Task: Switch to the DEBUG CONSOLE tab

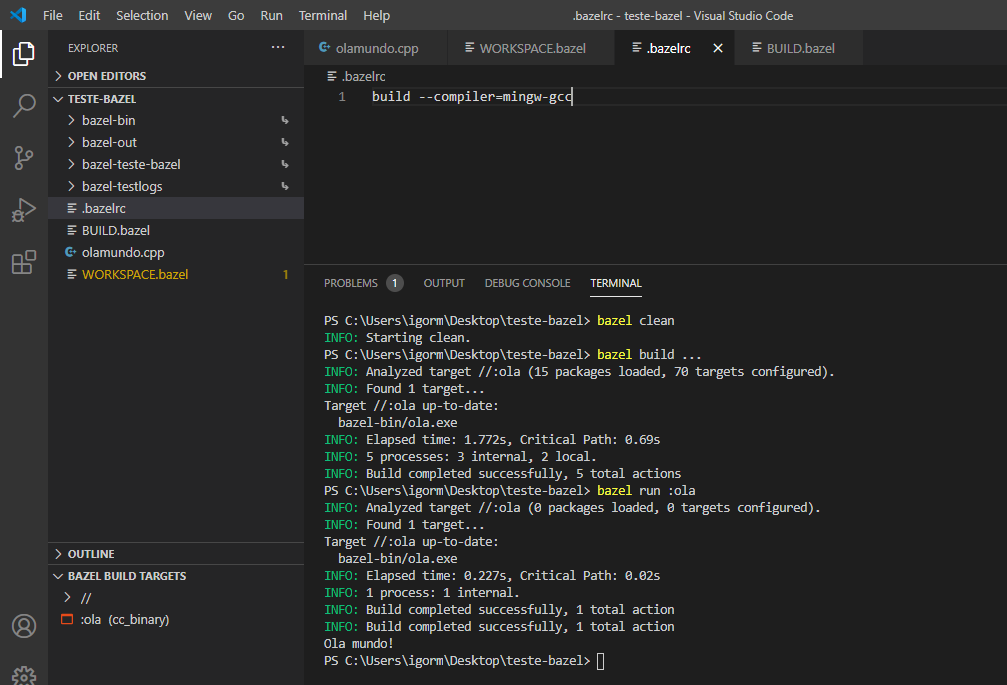Action: [527, 283]
